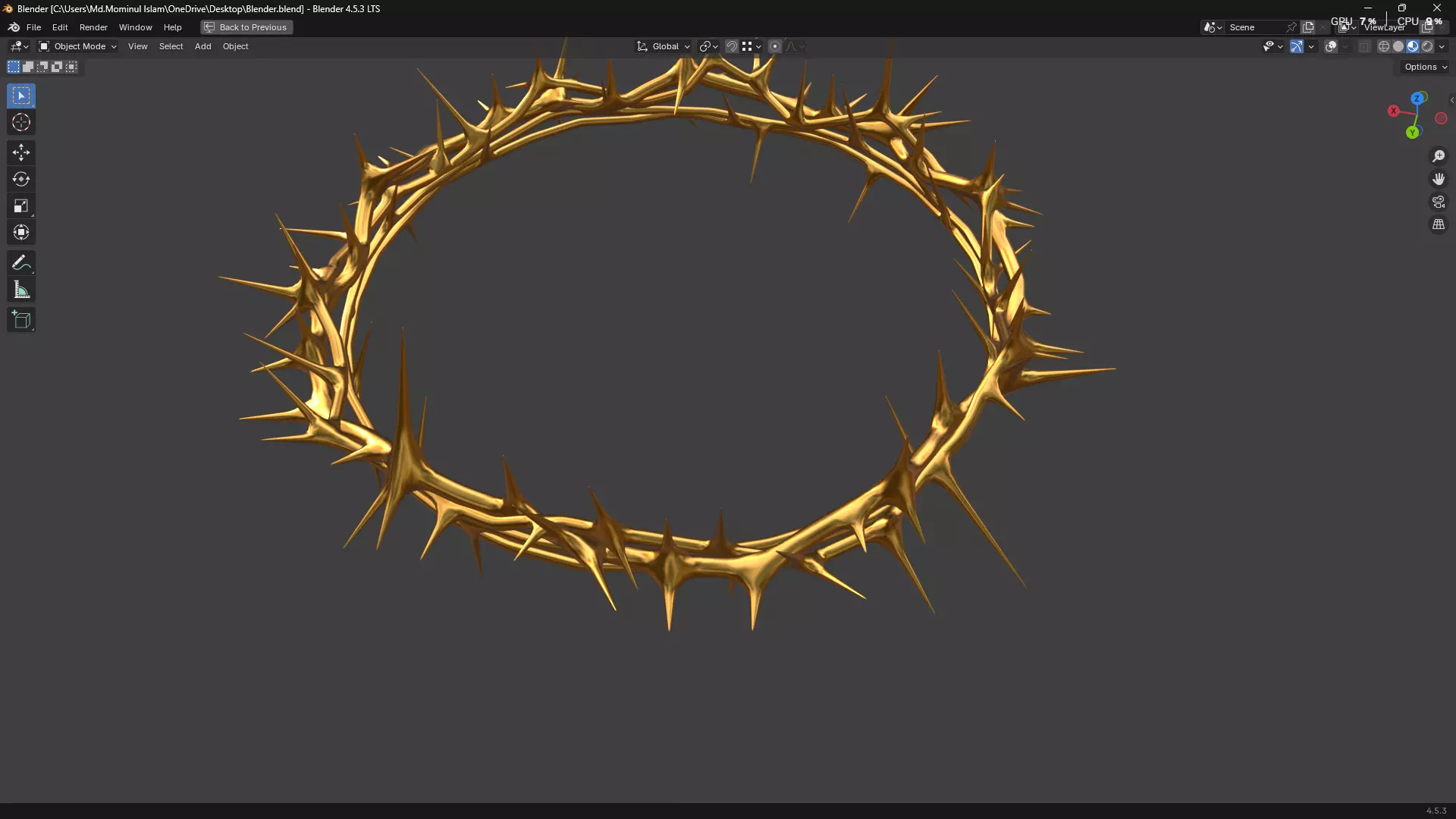Click the zoom magnifier viewport icon

pos(1439,156)
